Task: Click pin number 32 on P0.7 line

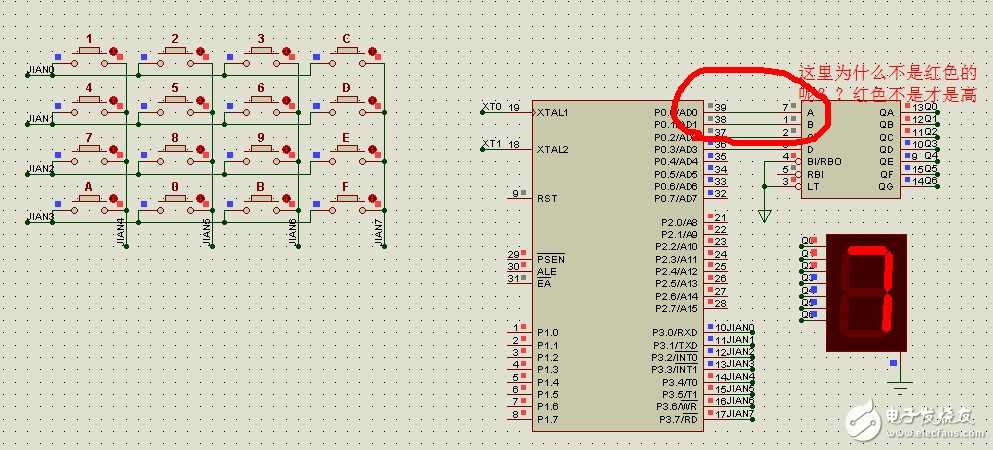Action: pyautogui.click(x=721, y=193)
